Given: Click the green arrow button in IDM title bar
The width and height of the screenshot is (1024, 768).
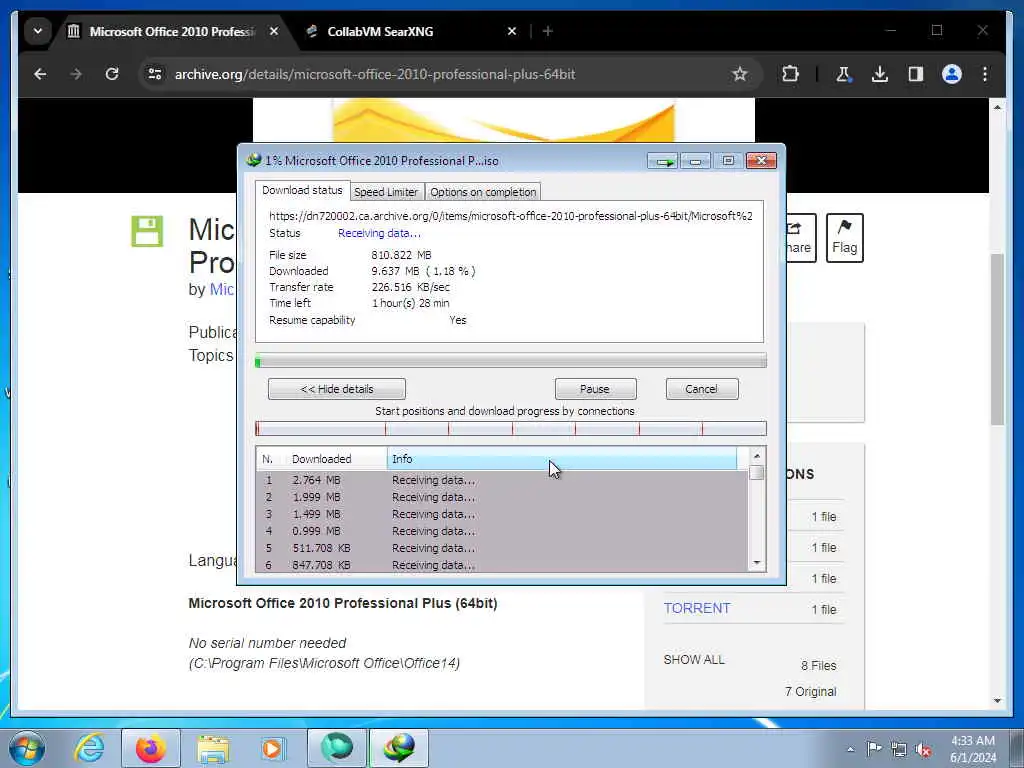Looking at the screenshot, I should [x=663, y=161].
